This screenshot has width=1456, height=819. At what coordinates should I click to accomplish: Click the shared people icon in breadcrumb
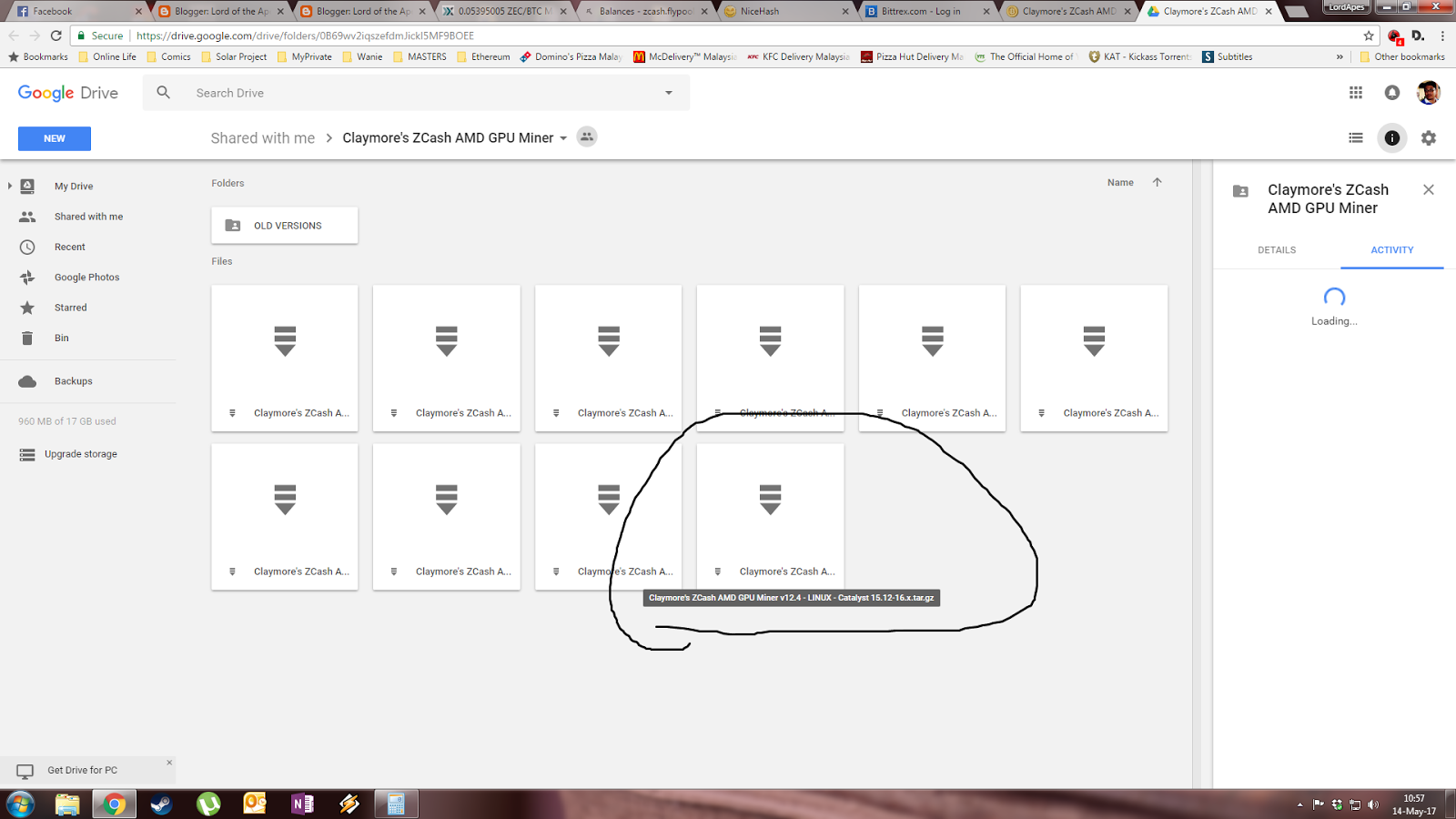coord(587,137)
